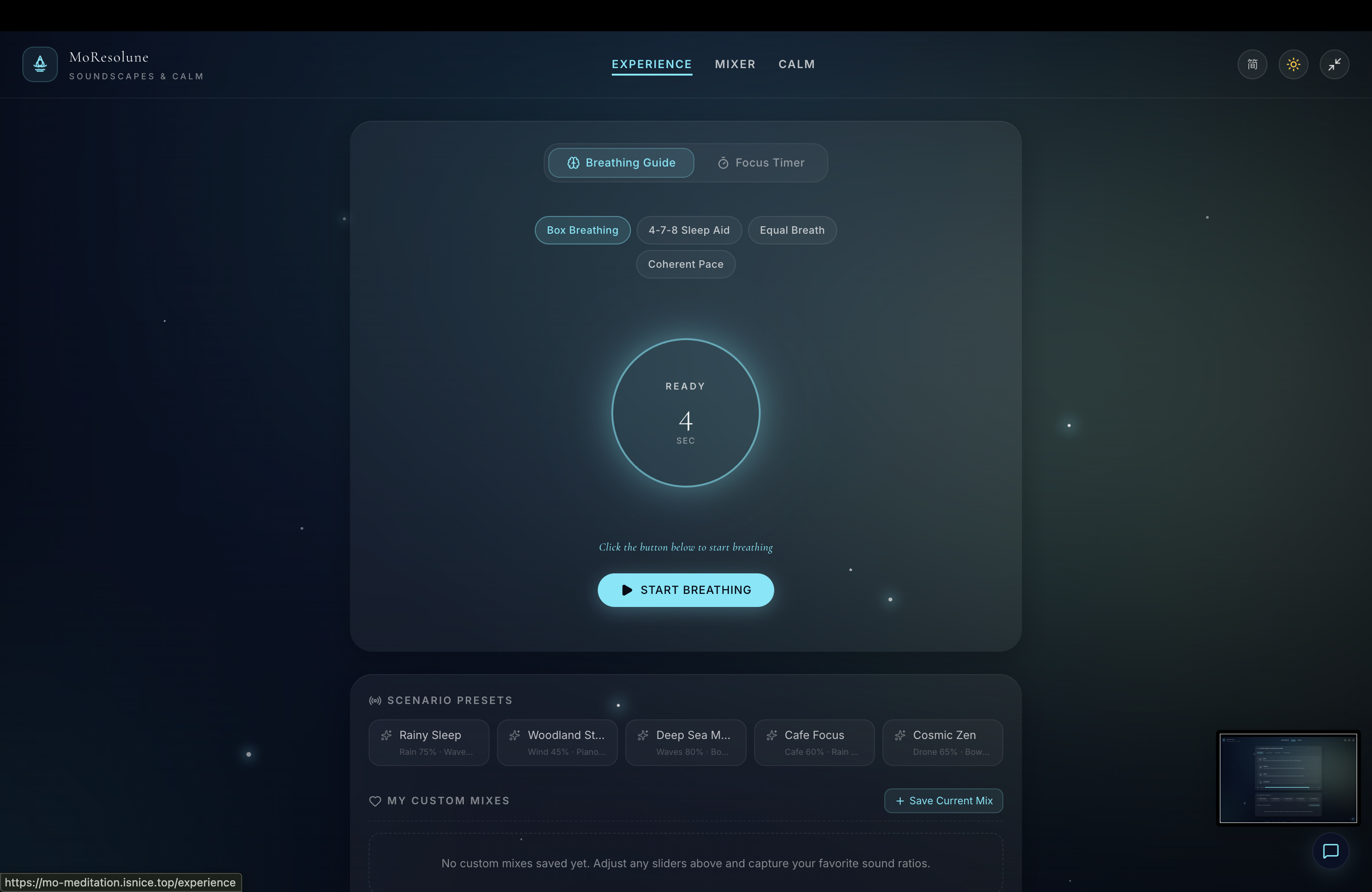1372x892 pixels.
Task: Apply the Cosmic Zen preset
Action: (x=943, y=743)
